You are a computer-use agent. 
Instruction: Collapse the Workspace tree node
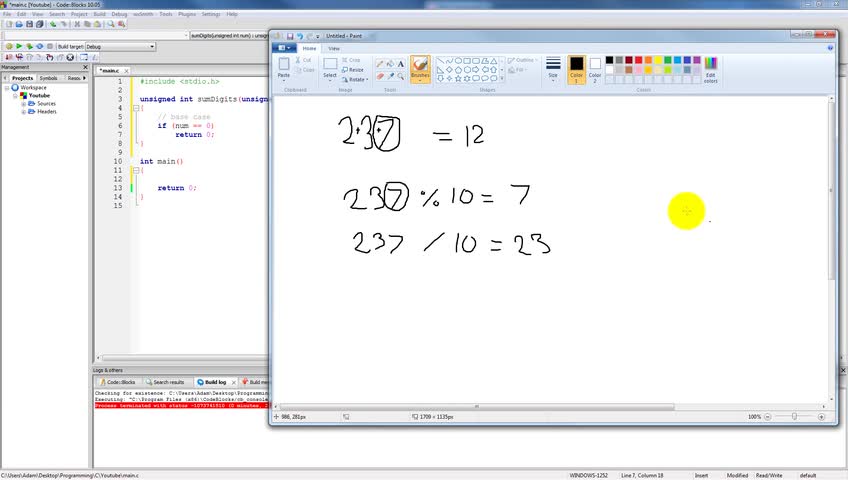7,88
